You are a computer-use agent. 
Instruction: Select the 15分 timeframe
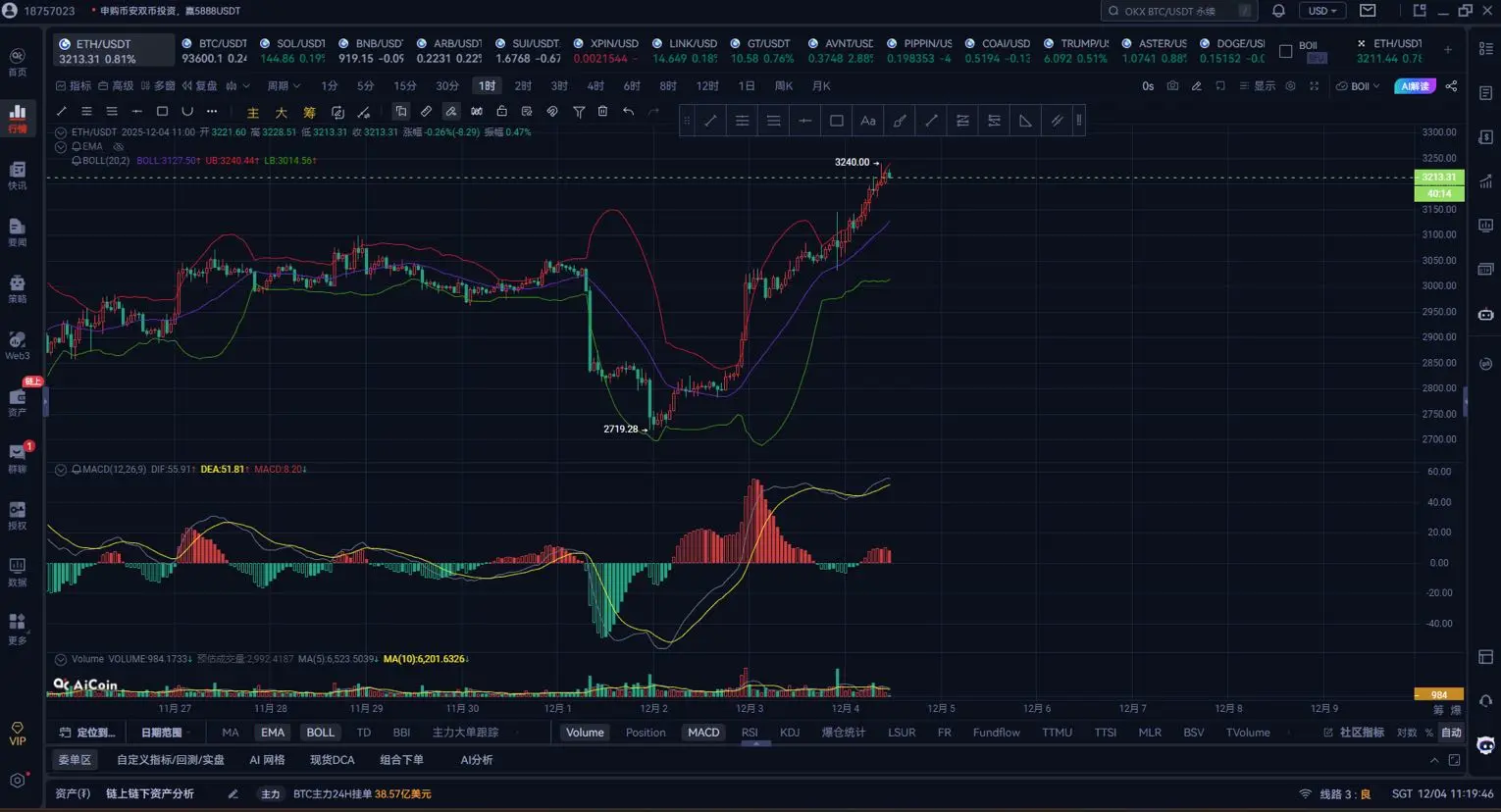404,86
